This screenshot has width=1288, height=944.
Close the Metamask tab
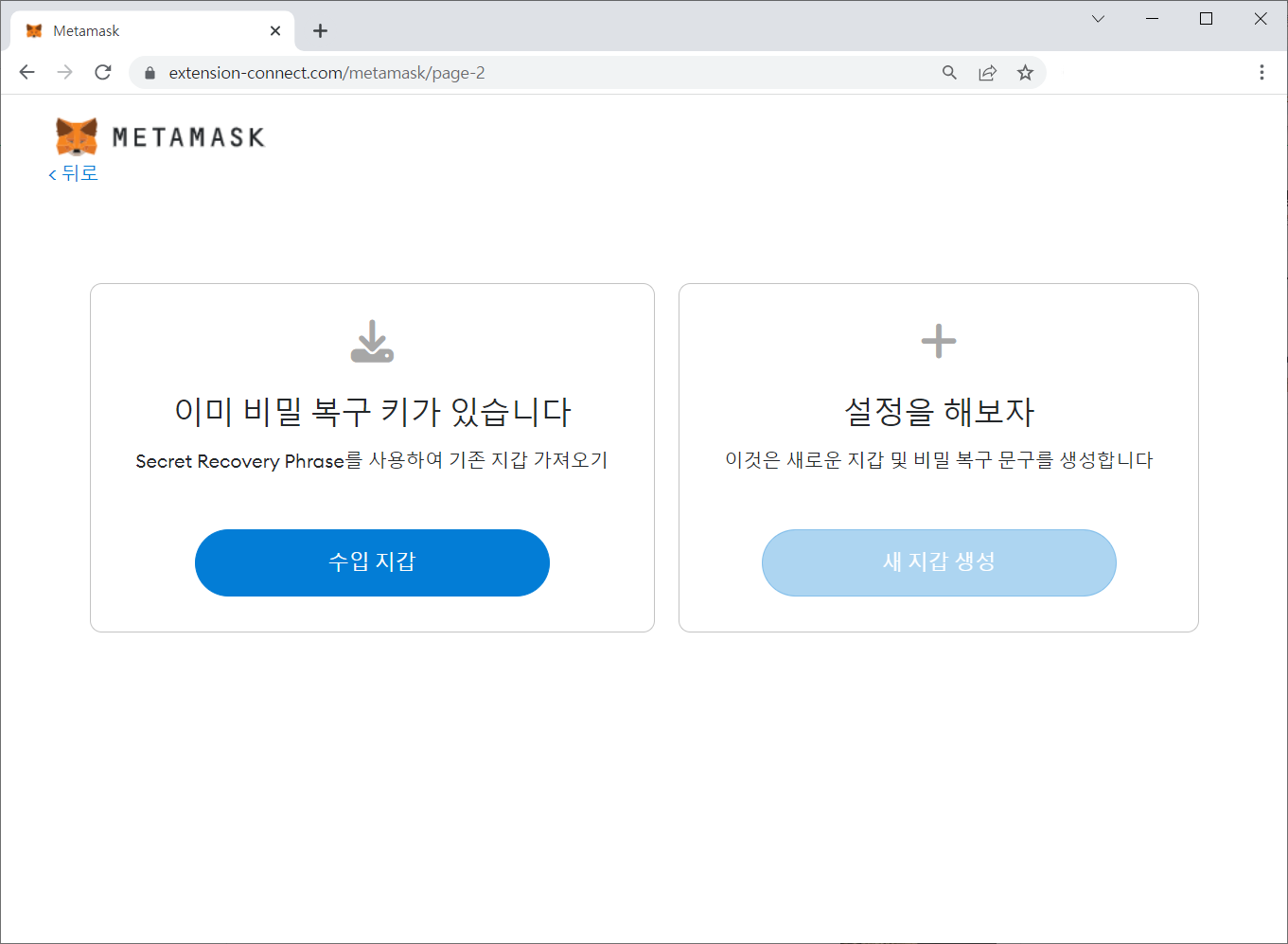(x=275, y=31)
